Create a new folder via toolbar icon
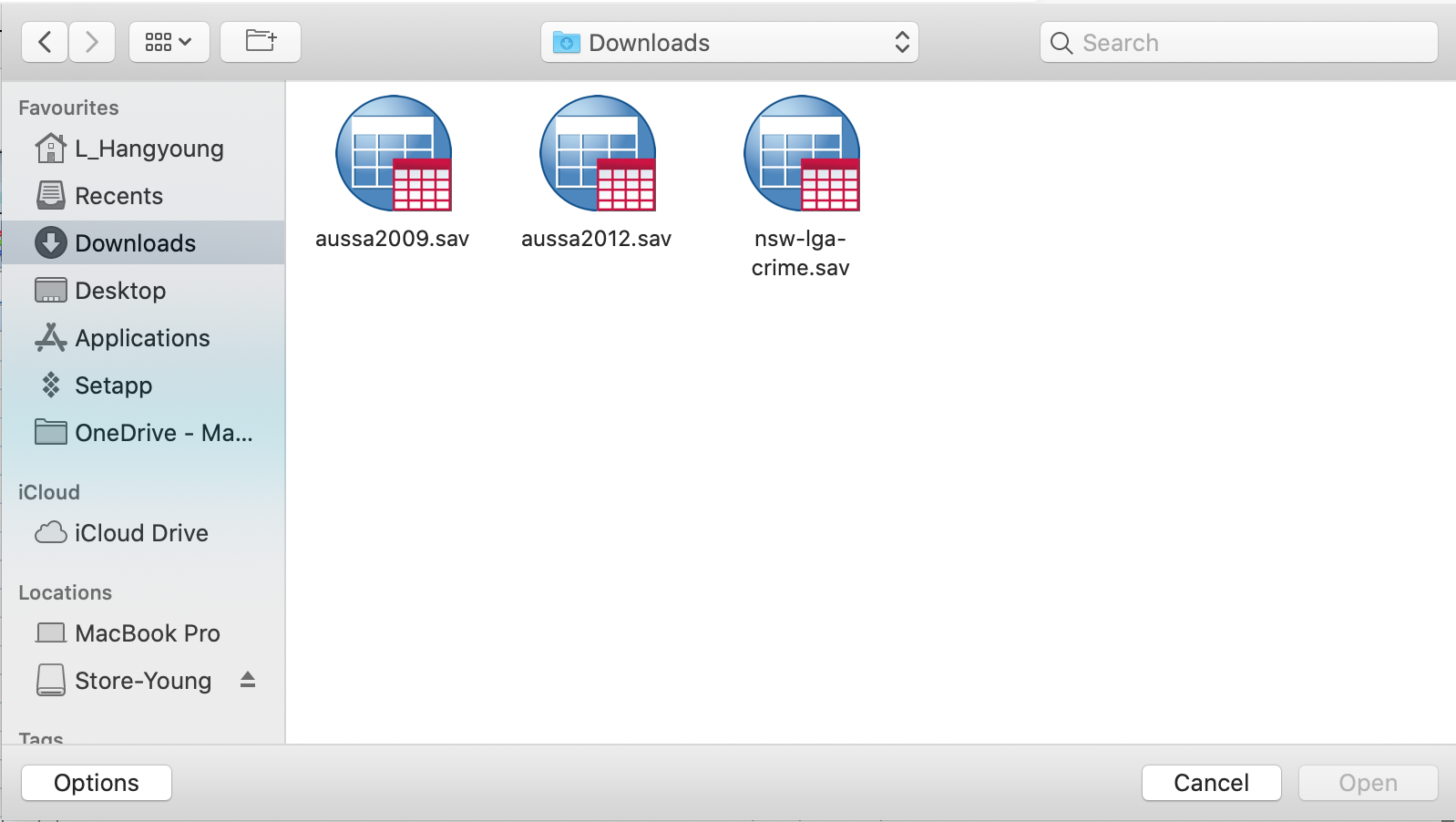This screenshot has height=822, width=1456. (x=261, y=42)
